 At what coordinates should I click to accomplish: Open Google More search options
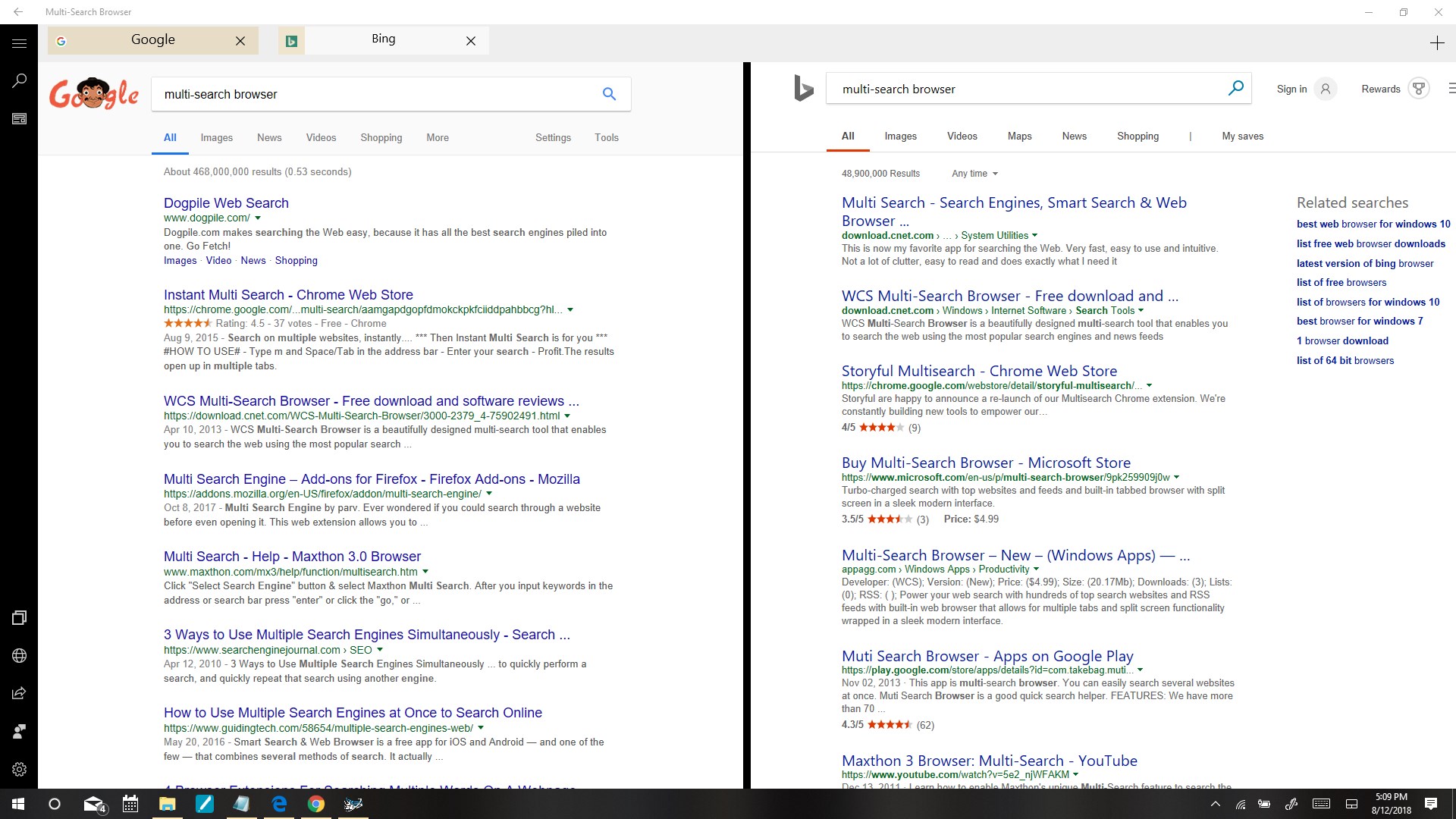point(438,137)
